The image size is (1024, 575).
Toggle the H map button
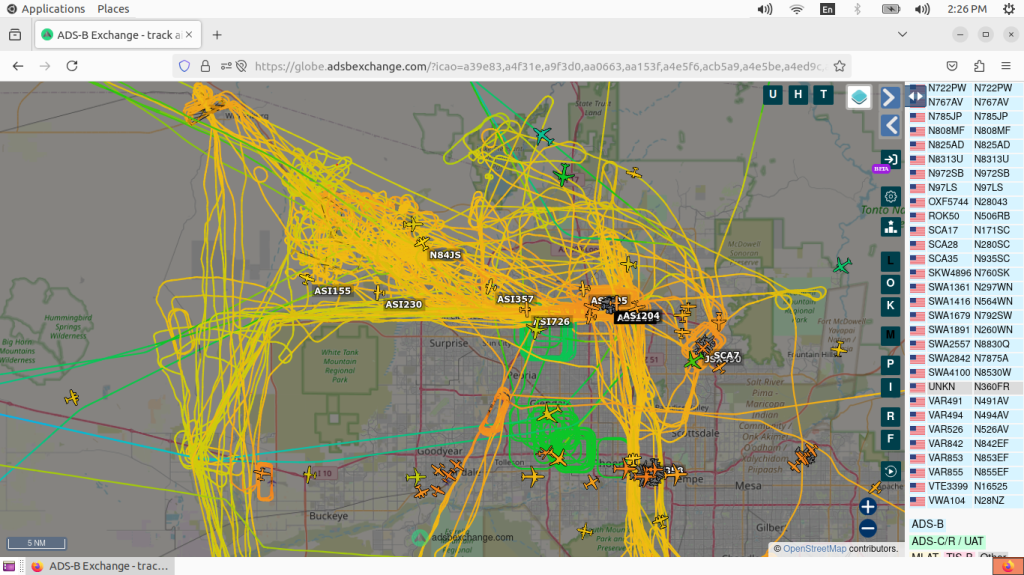[x=798, y=95]
